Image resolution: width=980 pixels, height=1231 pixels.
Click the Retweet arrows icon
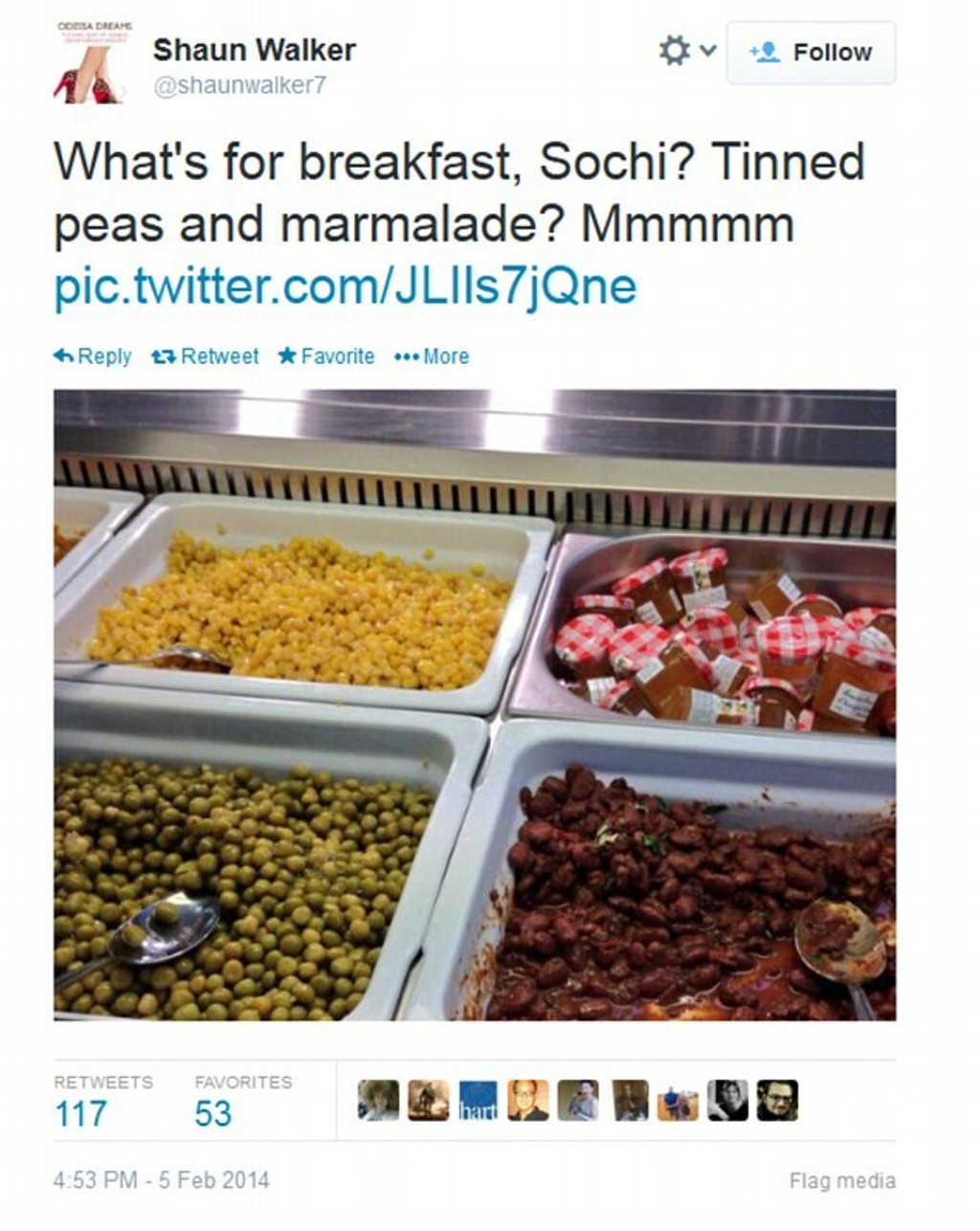coord(164,356)
